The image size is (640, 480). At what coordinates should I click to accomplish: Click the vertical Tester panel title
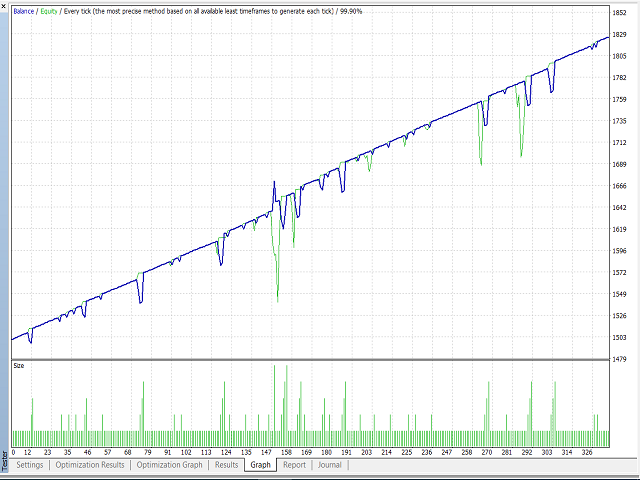tap(4, 460)
